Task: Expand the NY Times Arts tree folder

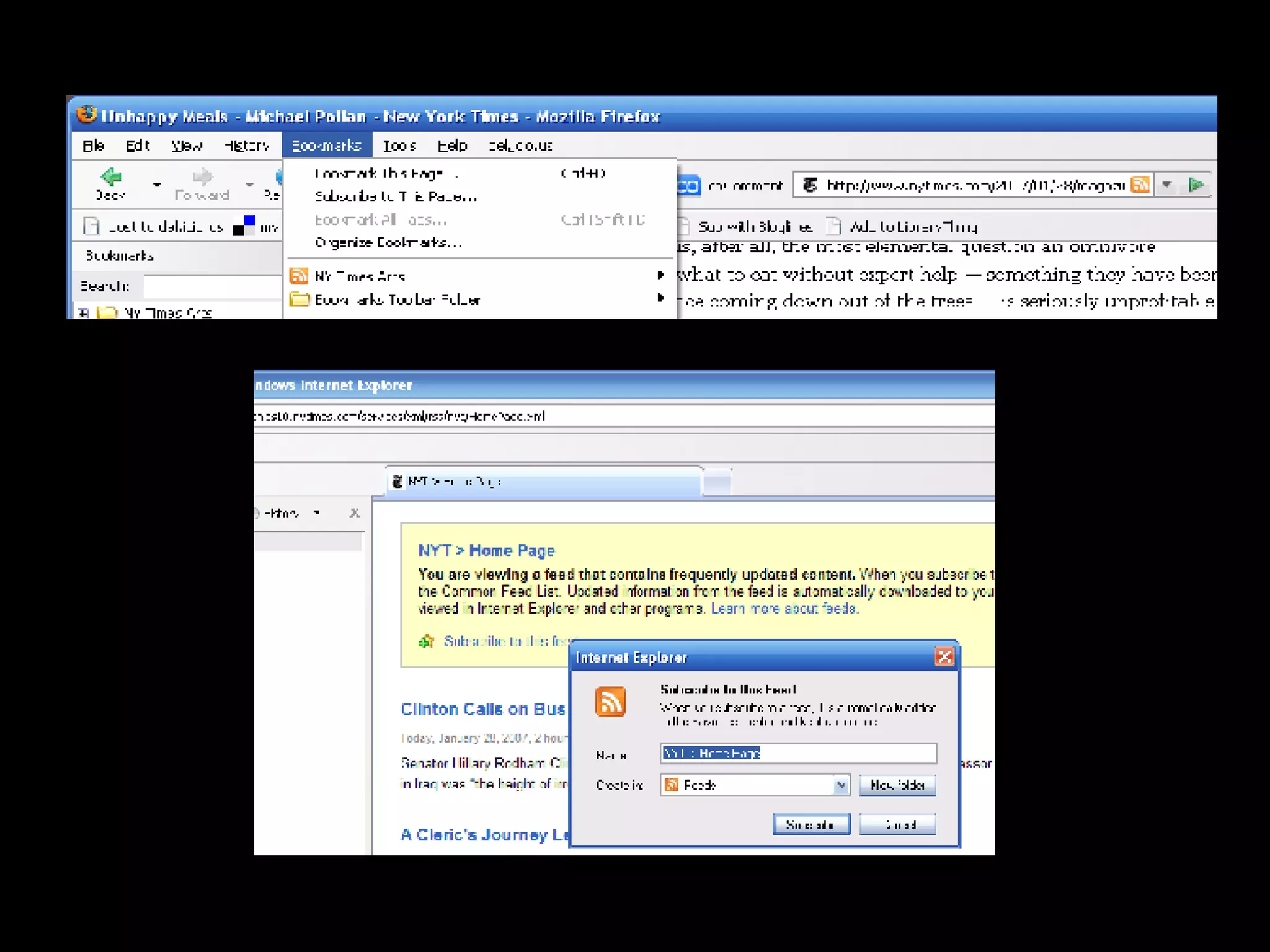Action: point(83,313)
